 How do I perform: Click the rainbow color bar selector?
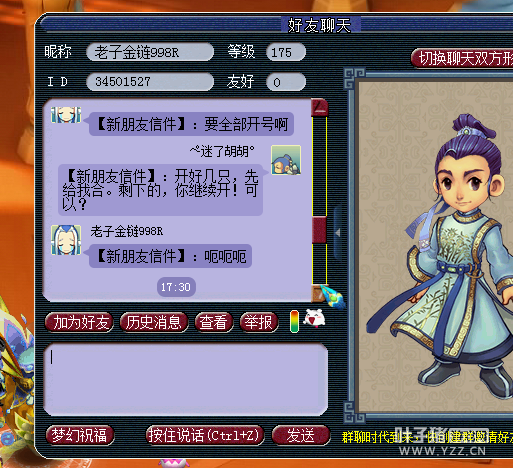coord(294,321)
